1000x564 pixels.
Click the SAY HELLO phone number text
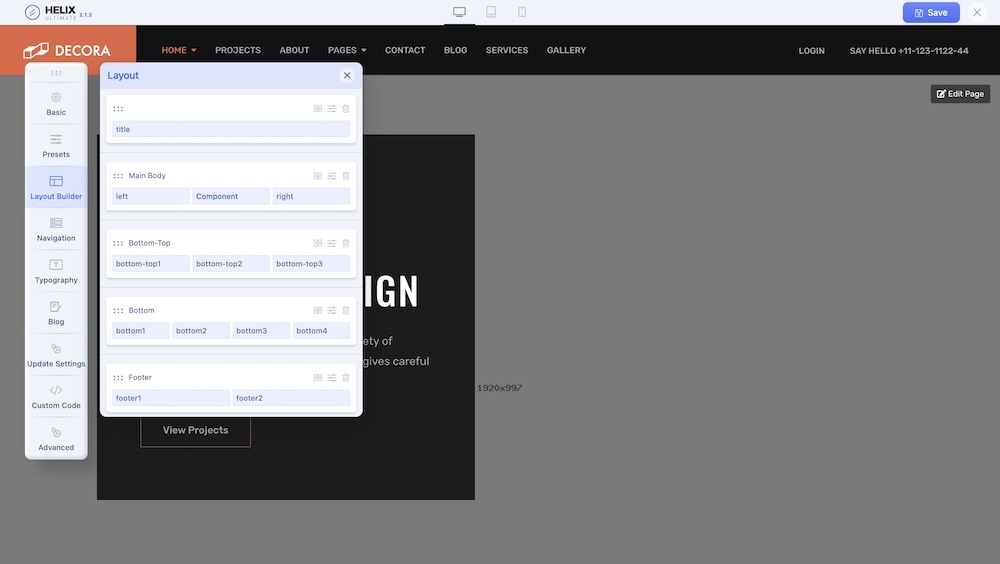tap(909, 51)
